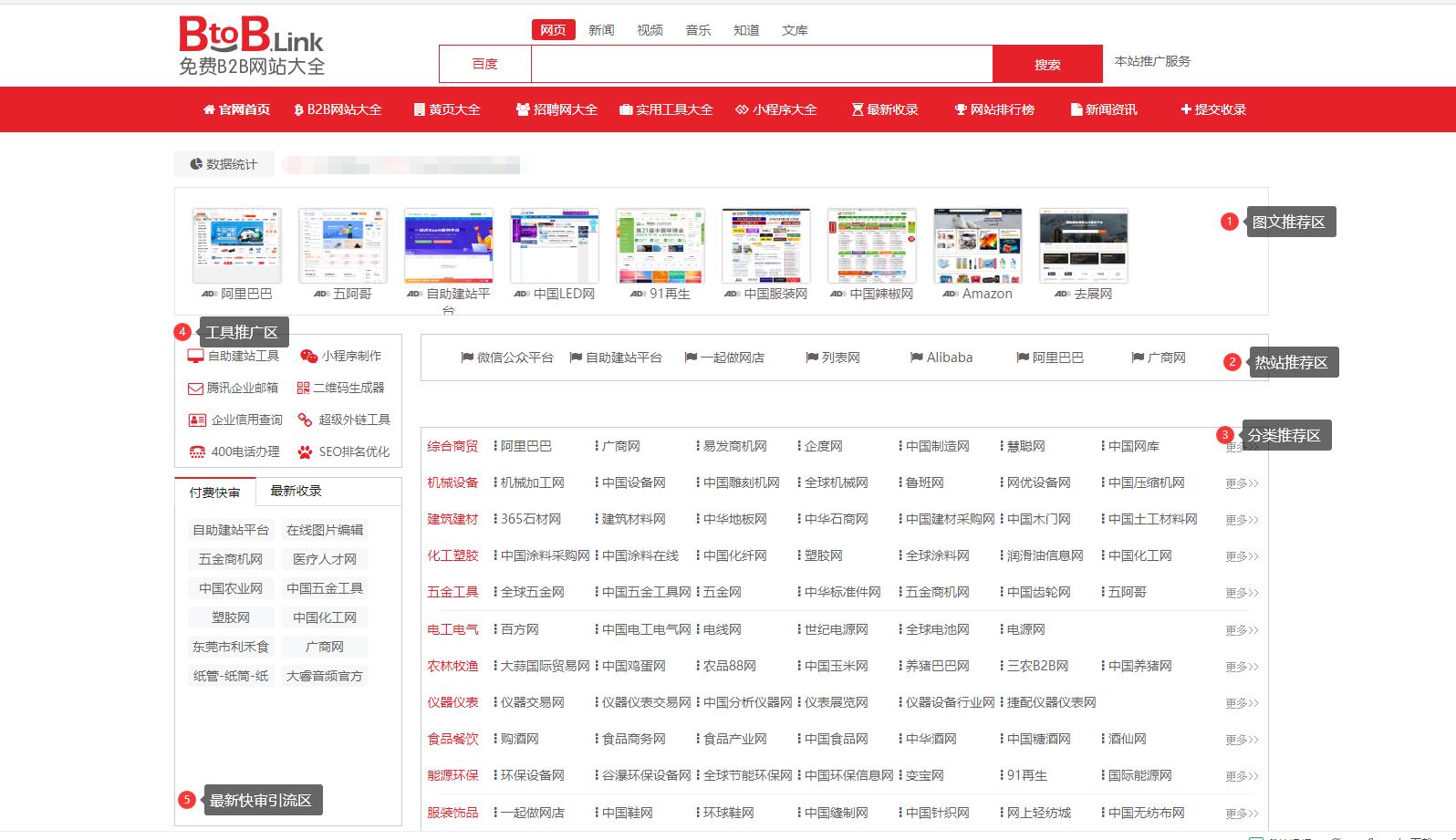The width and height of the screenshot is (1456, 840).
Task: Open 大睿音频官方 in the 付费快审 list
Action: point(325,676)
